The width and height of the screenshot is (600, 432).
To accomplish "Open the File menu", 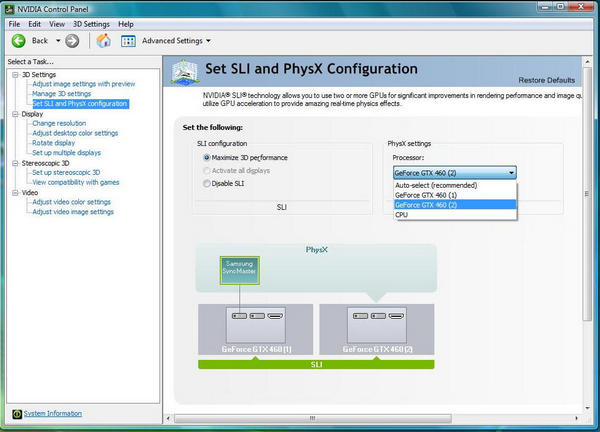I will tap(14, 24).
